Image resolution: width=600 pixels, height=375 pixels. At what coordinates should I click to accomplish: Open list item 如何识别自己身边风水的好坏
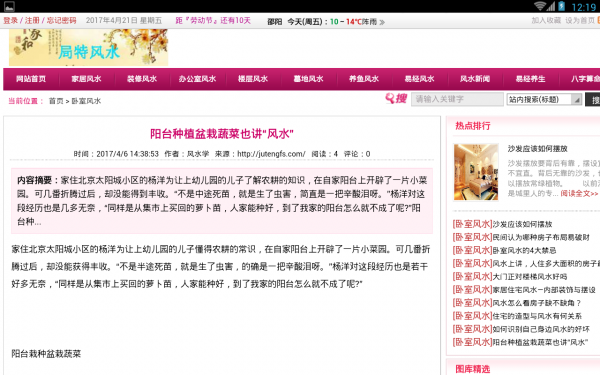pos(541,329)
